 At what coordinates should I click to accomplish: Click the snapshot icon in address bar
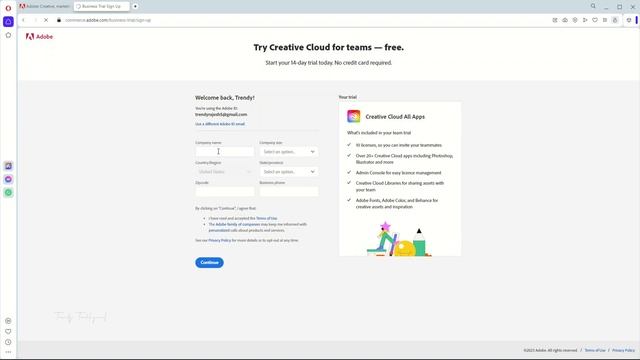tap(555, 20)
